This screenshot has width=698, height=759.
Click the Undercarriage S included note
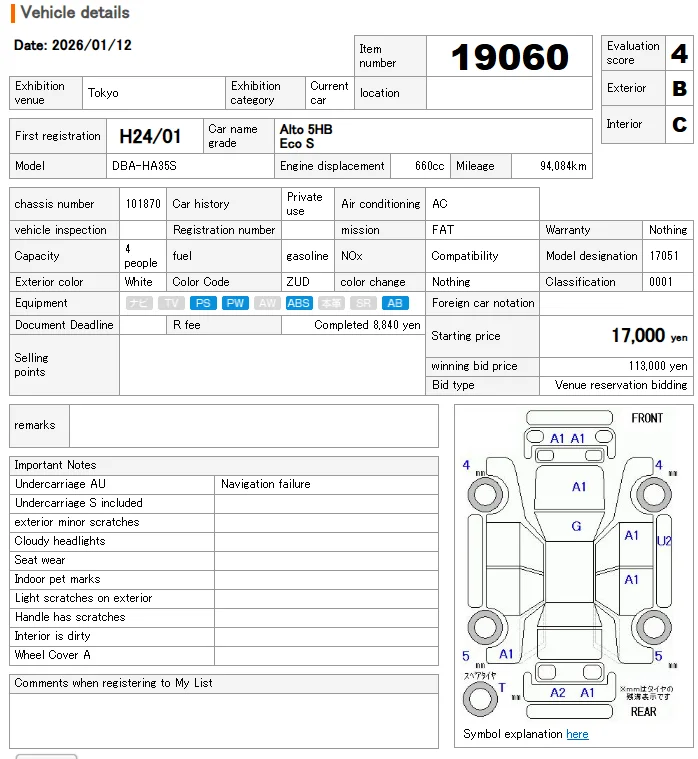[78, 503]
